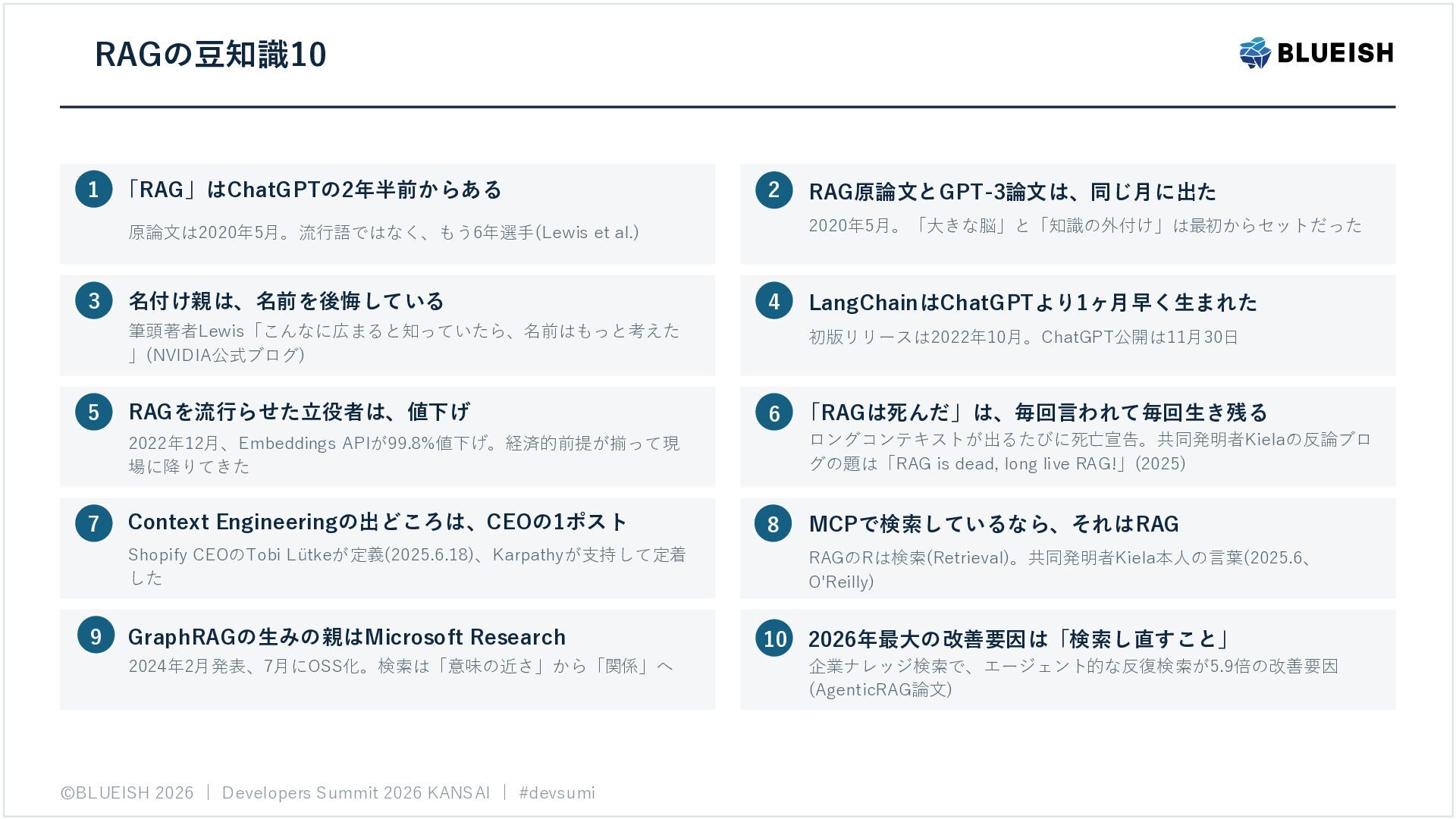This screenshot has width=1456, height=819.
Task: Click the number 8 circle badge
Action: point(773,523)
